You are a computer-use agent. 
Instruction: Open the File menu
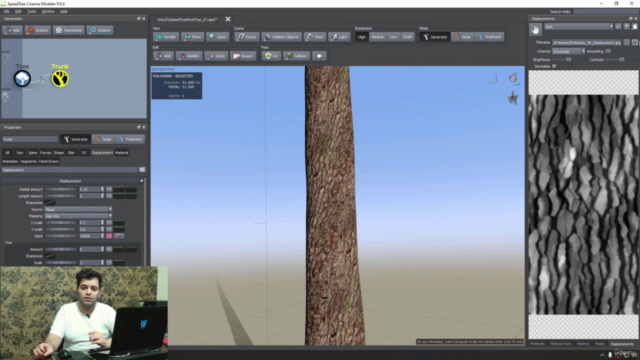(7, 11)
